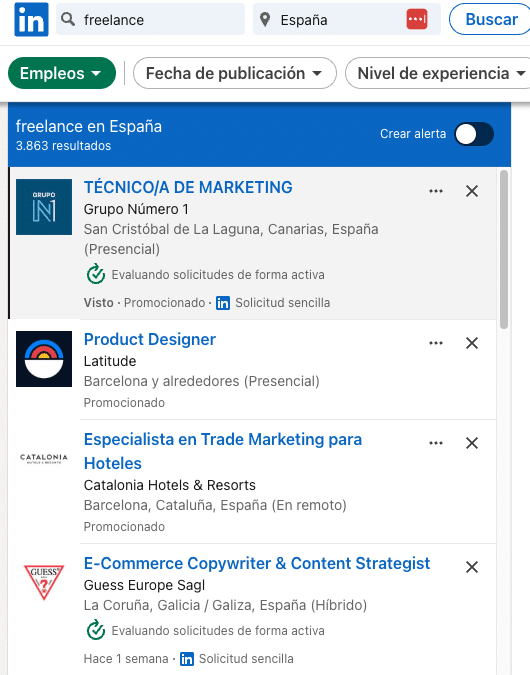This screenshot has width=530, height=675.
Task: Click the 3.863 resultados count text
Action: point(63,146)
